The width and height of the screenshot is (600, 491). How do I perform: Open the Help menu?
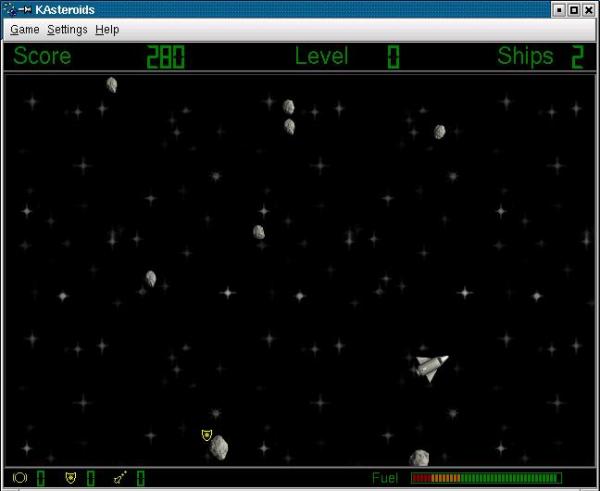click(x=107, y=29)
